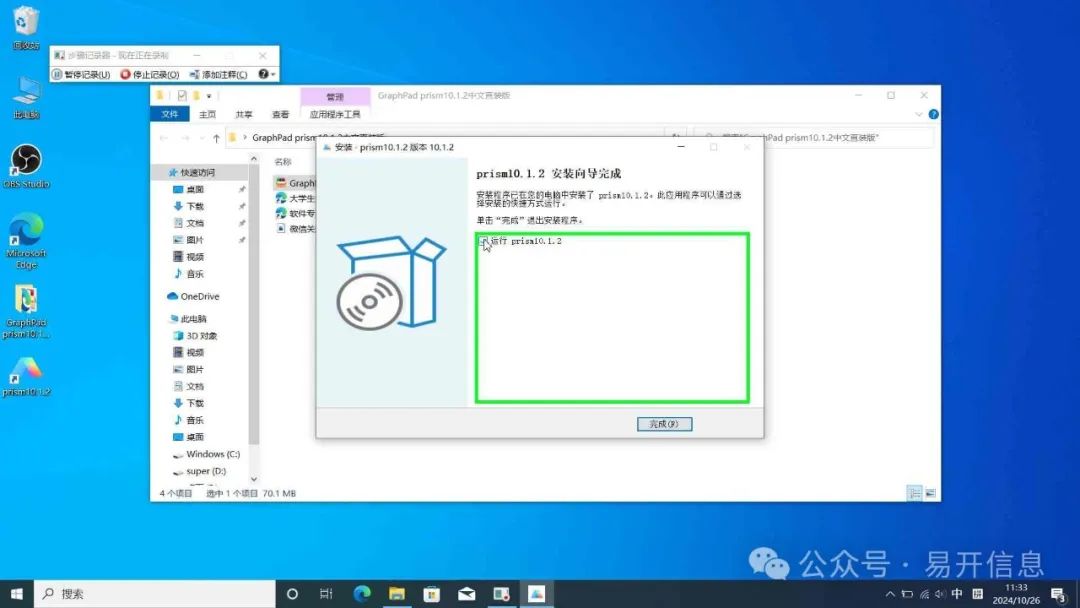This screenshot has height=608, width=1080.
Task: Open the 共享 ribbon tab
Action: tap(244, 114)
